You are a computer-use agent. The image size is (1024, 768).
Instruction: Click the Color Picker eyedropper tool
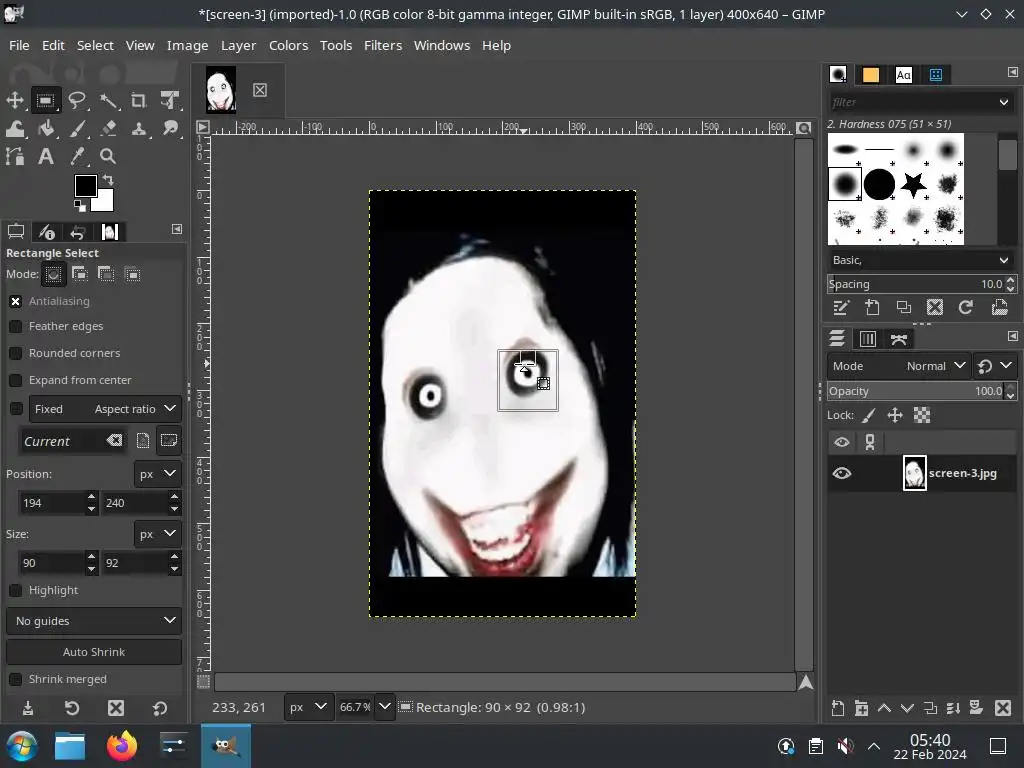point(77,156)
